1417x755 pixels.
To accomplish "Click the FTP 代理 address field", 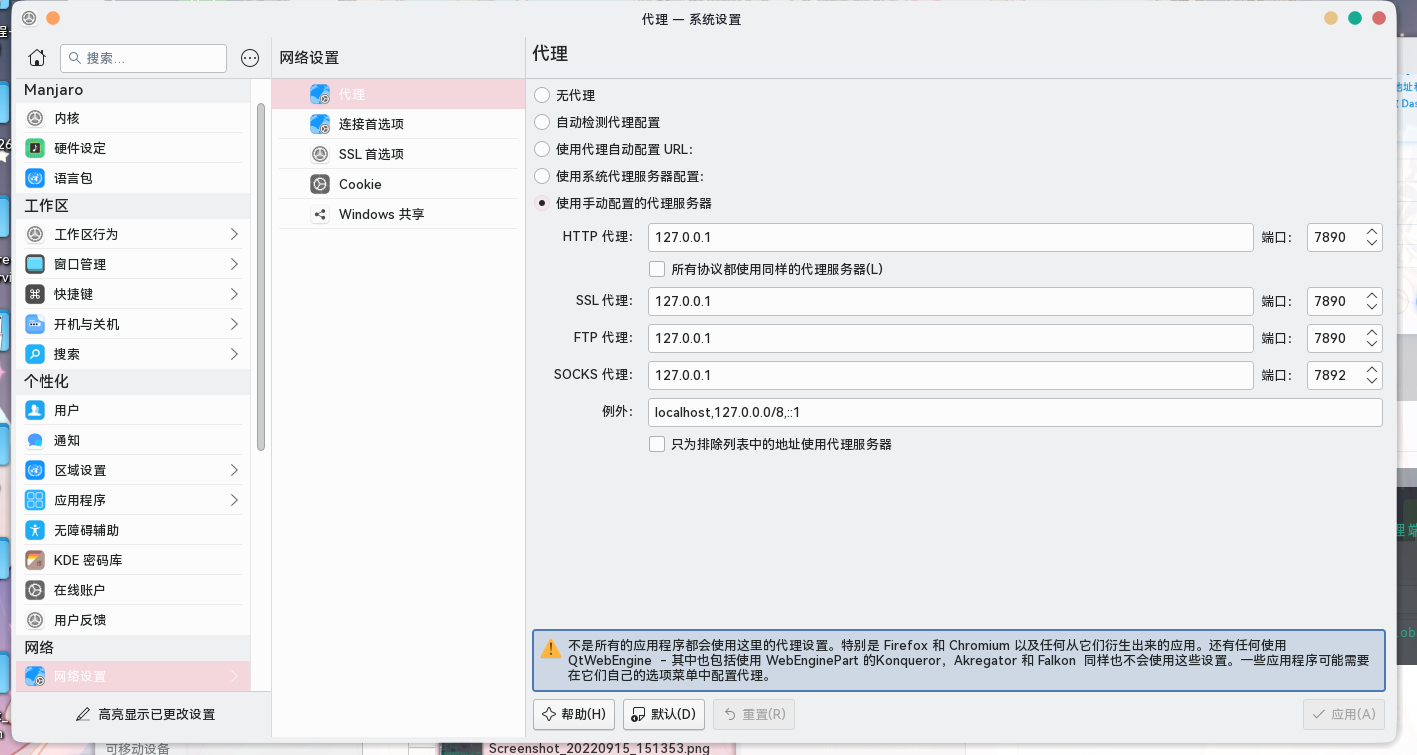I will (x=950, y=338).
